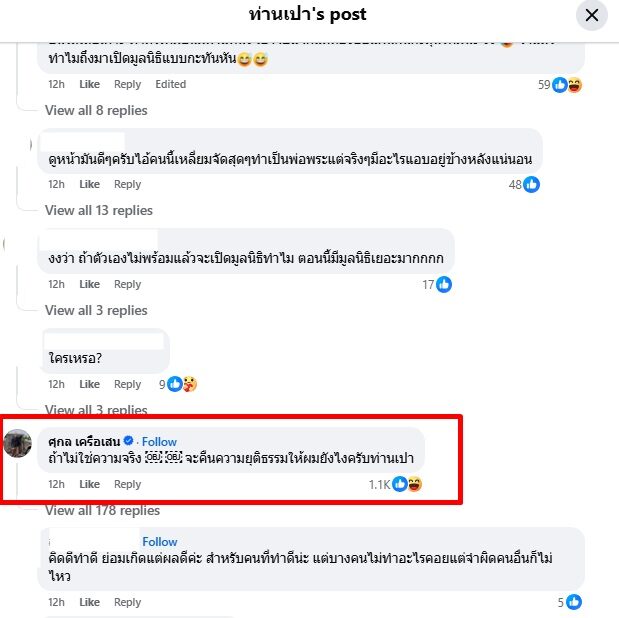Screen dimensions: 619x618
Task: Like the 'ใครเหรอ?' comment
Action: point(90,384)
